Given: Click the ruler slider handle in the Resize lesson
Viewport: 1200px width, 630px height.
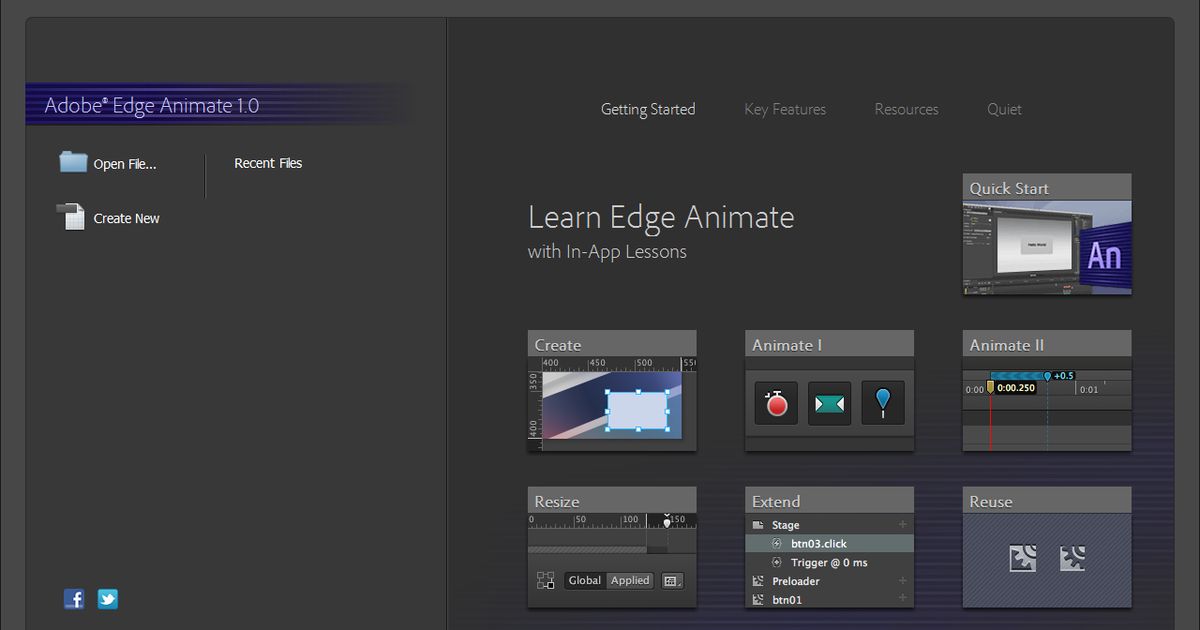Looking at the screenshot, I should pos(666,521).
